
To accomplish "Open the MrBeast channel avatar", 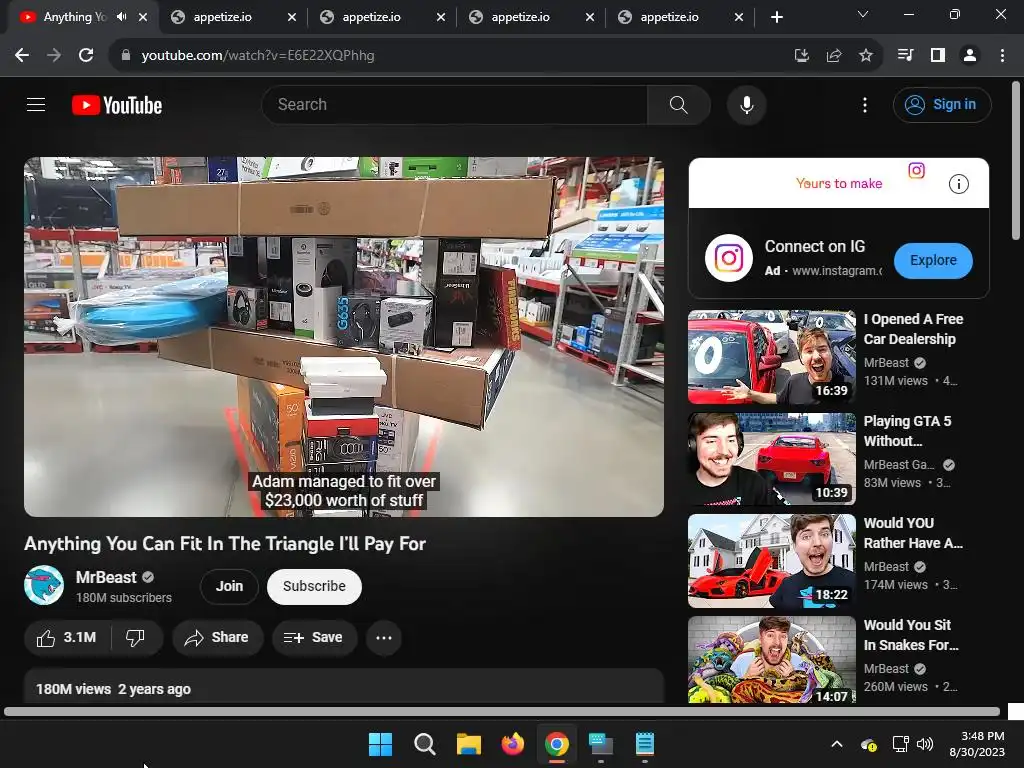I will coord(44,585).
